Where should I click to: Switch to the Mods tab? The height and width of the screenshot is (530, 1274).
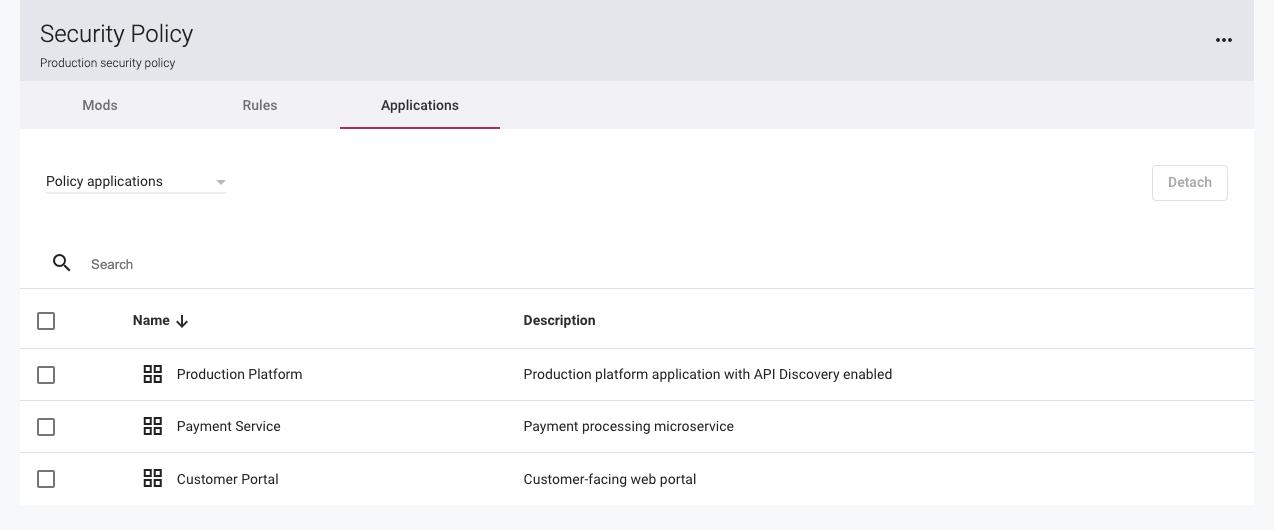[100, 105]
